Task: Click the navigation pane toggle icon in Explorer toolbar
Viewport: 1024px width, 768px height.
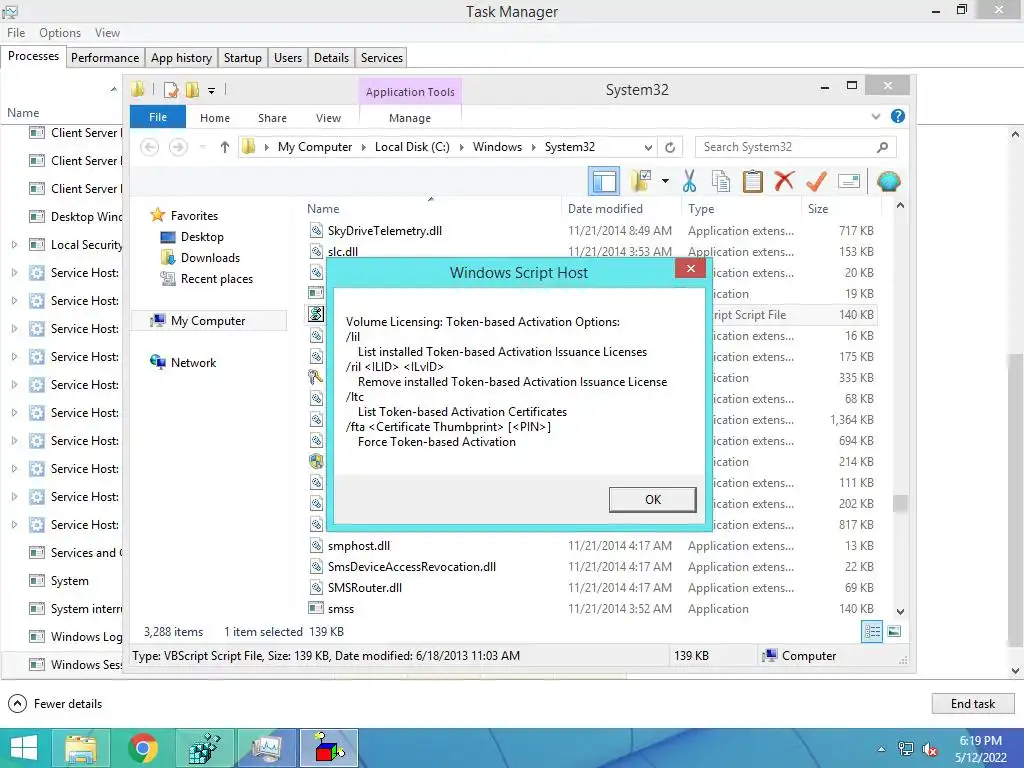Action: [x=604, y=181]
